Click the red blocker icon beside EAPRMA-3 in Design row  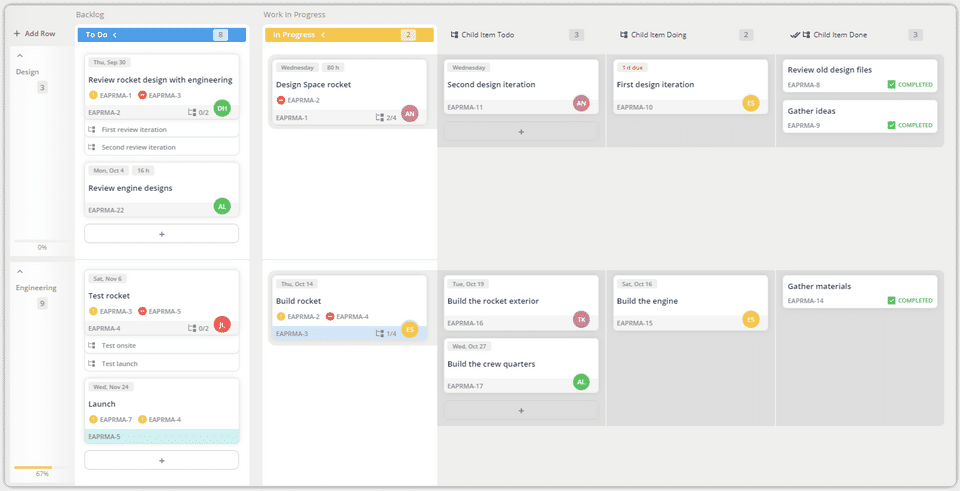[x=142, y=96]
